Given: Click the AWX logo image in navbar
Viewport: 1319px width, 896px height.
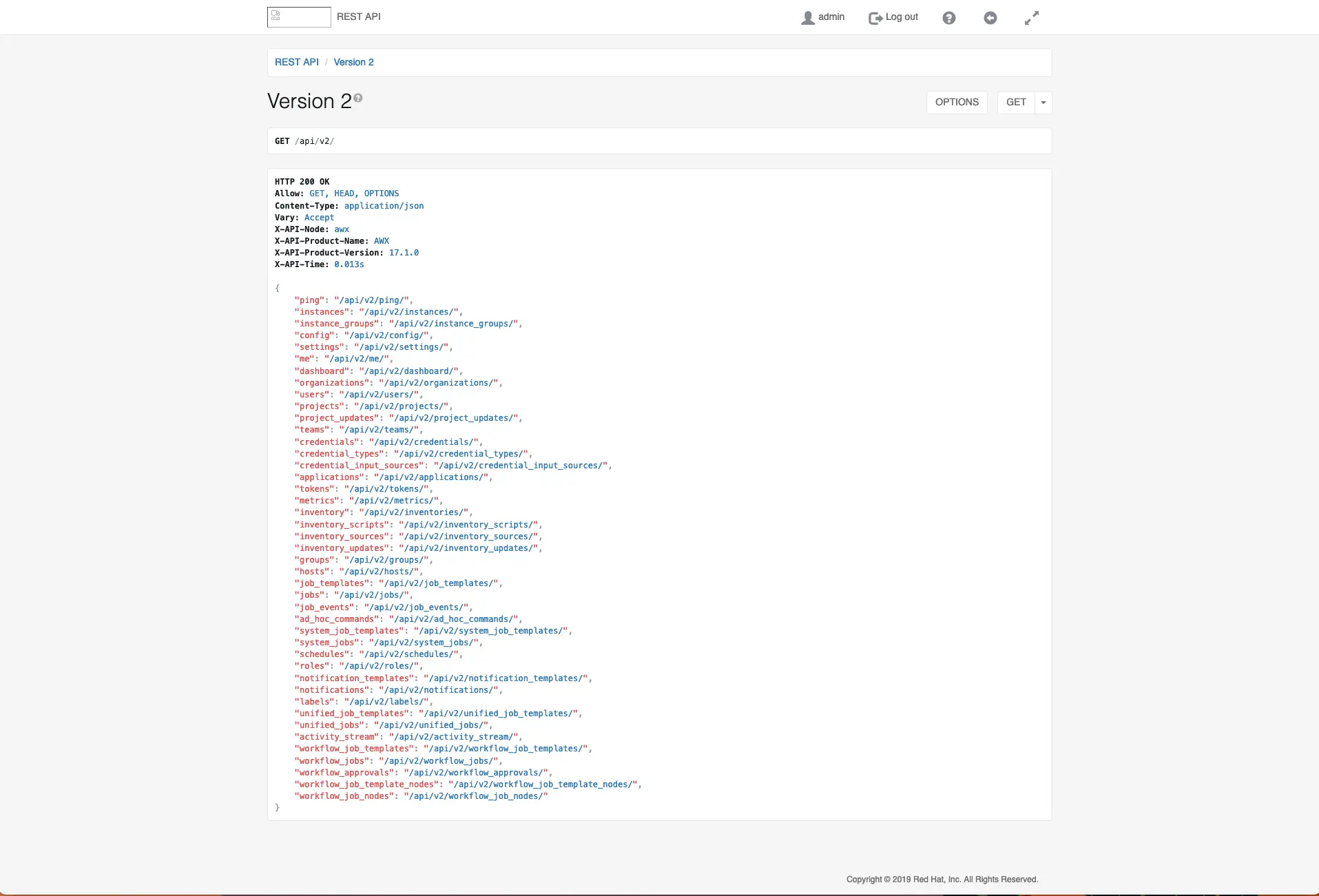Looking at the screenshot, I should coord(298,17).
